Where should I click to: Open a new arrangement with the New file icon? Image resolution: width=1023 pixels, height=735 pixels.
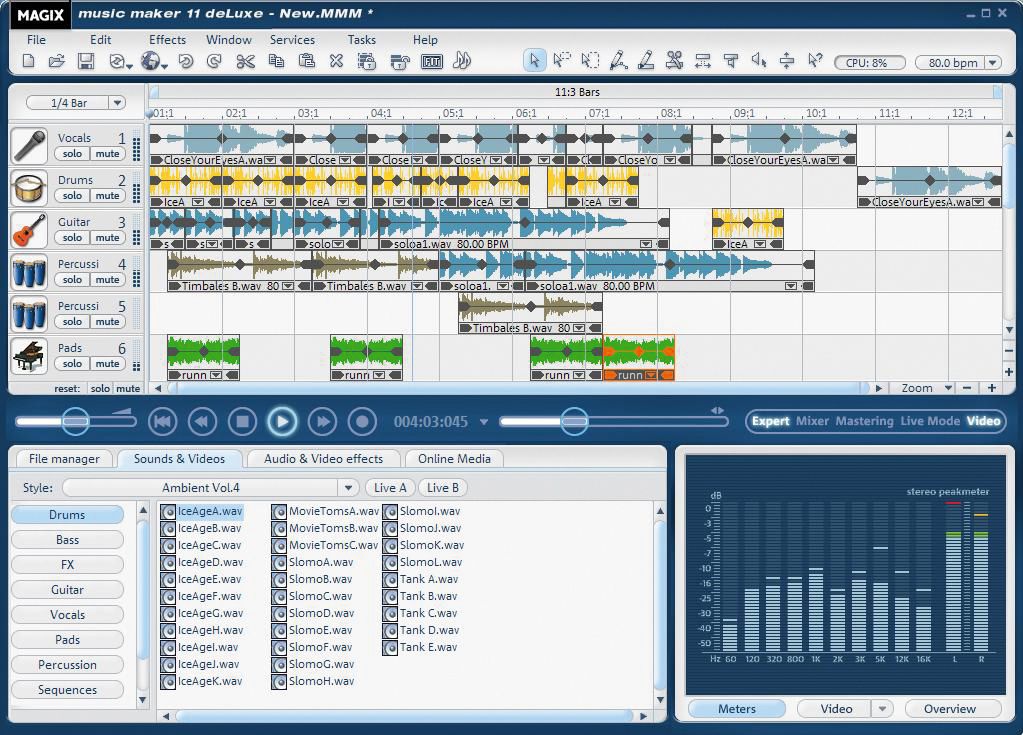28,61
